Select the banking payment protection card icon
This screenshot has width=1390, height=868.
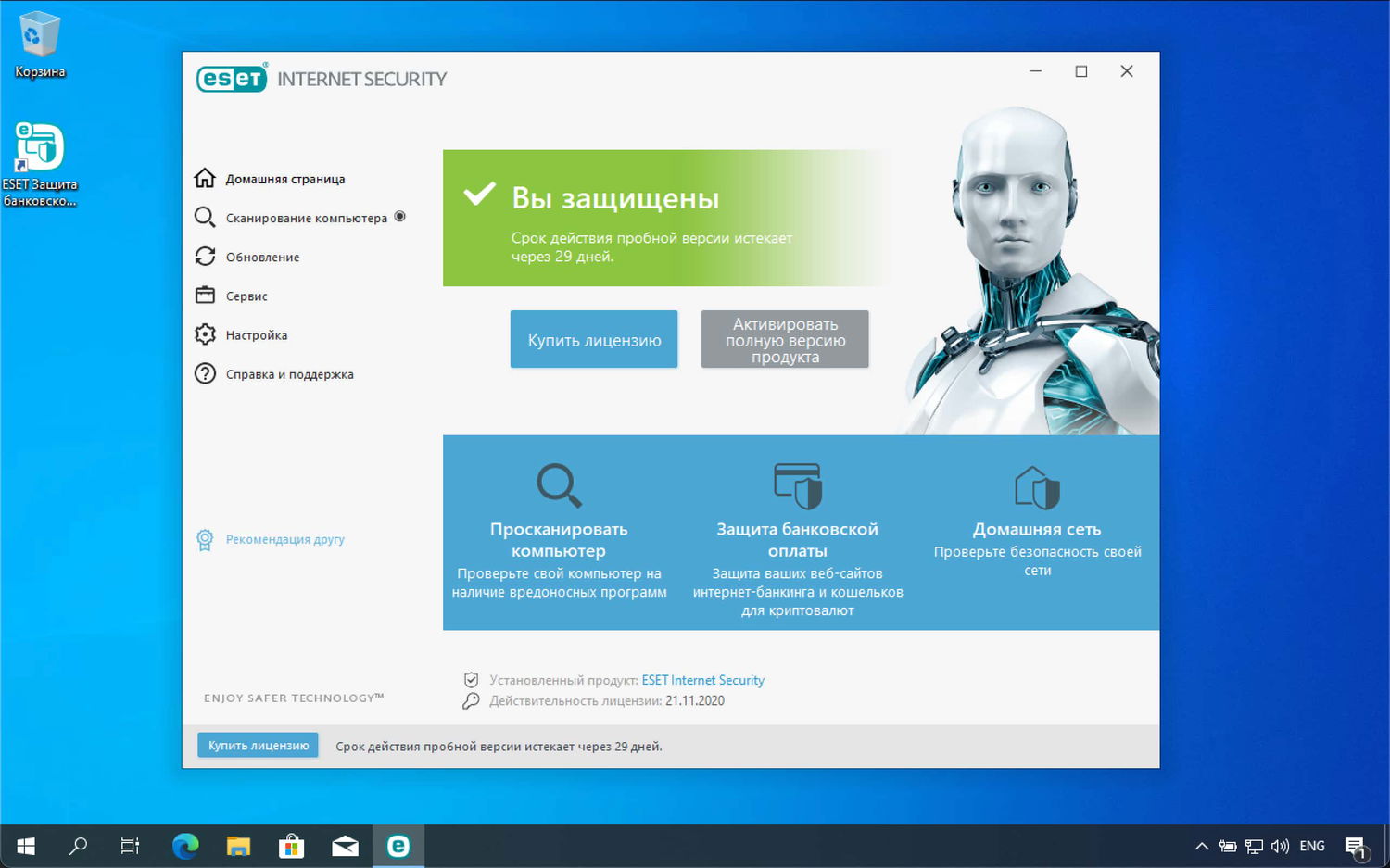point(797,484)
